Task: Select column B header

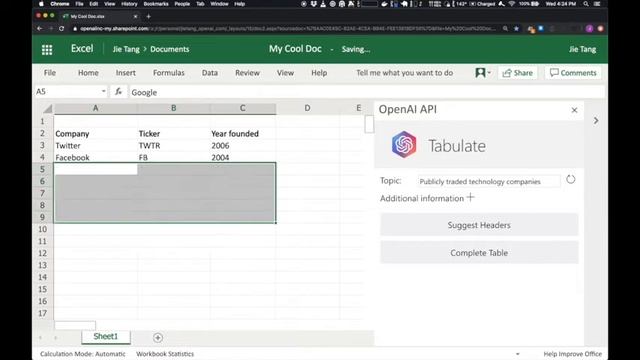Action: (x=173, y=108)
